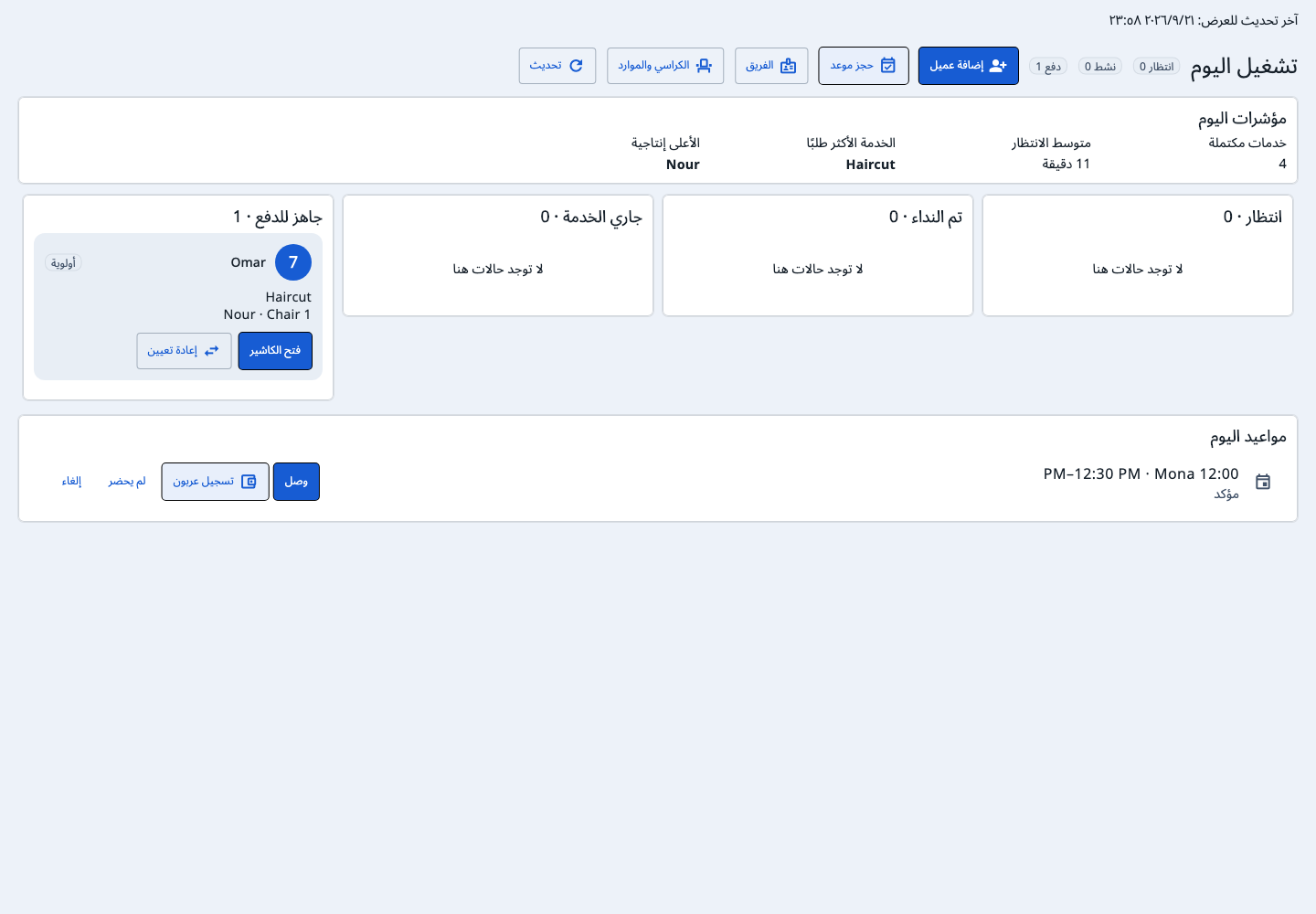Click the in-service column header (جاري الخدمة)

click(591, 217)
